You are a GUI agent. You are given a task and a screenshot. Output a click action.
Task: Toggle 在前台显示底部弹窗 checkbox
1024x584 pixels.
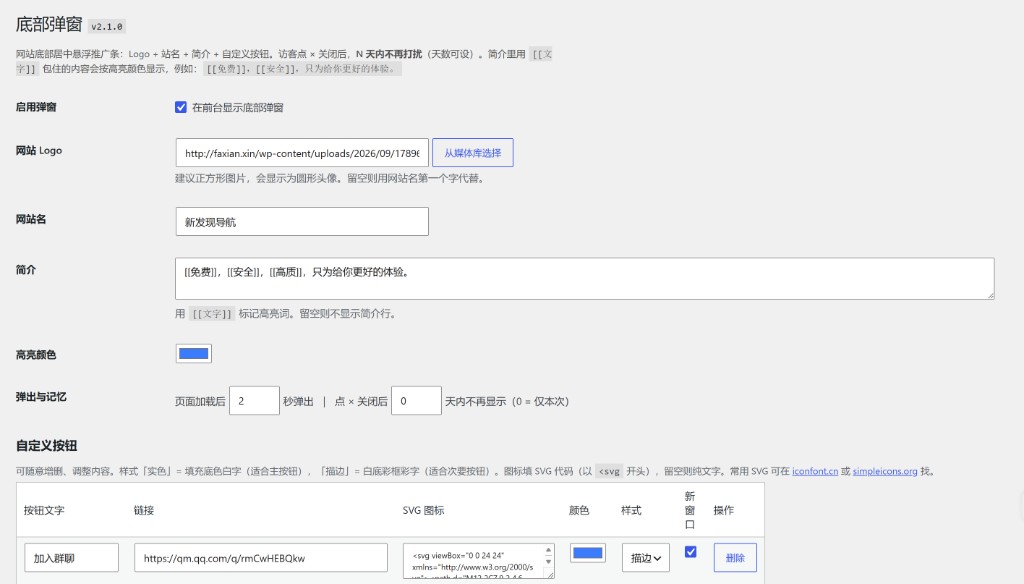(181, 107)
